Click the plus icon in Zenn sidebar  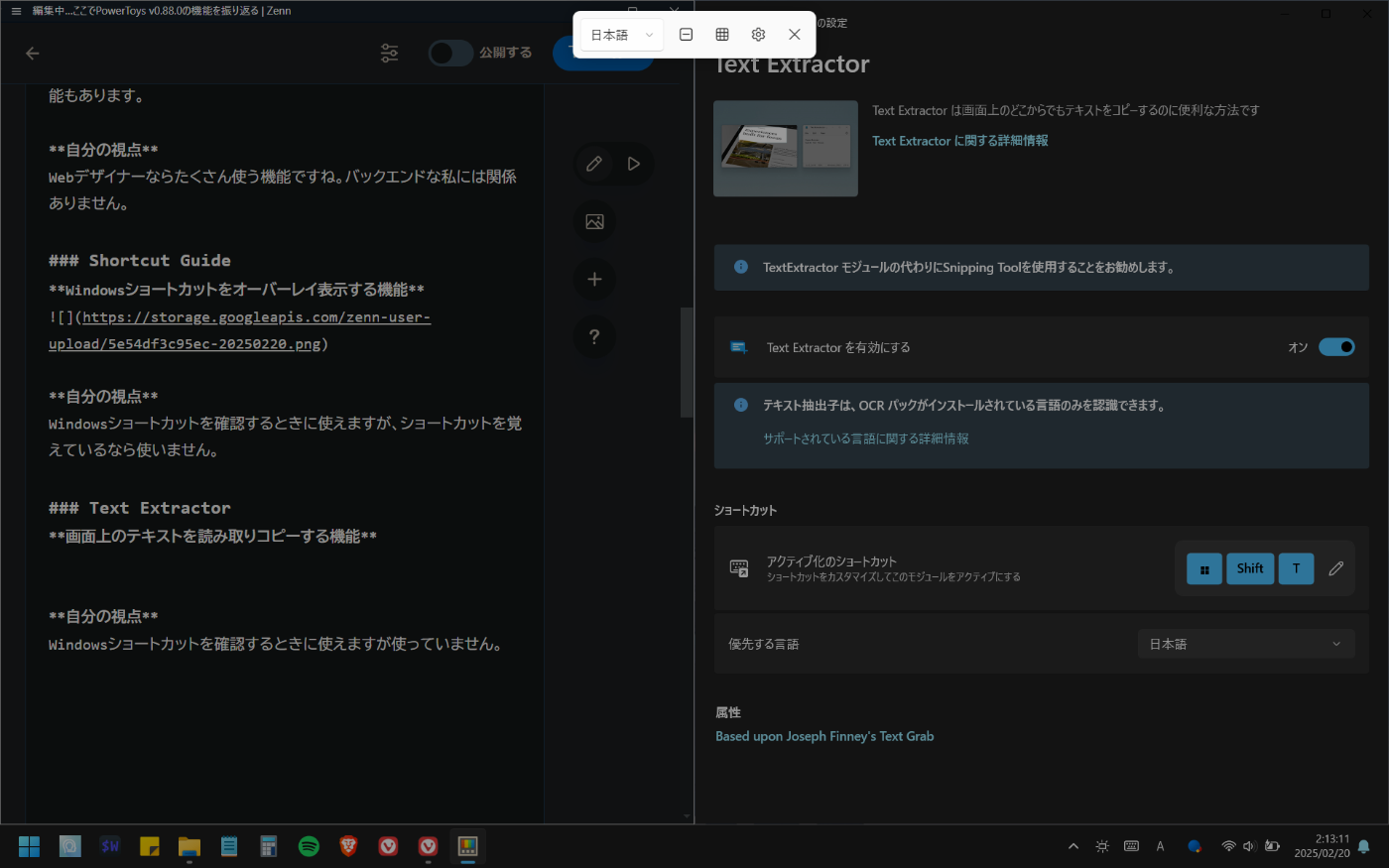[x=594, y=279]
